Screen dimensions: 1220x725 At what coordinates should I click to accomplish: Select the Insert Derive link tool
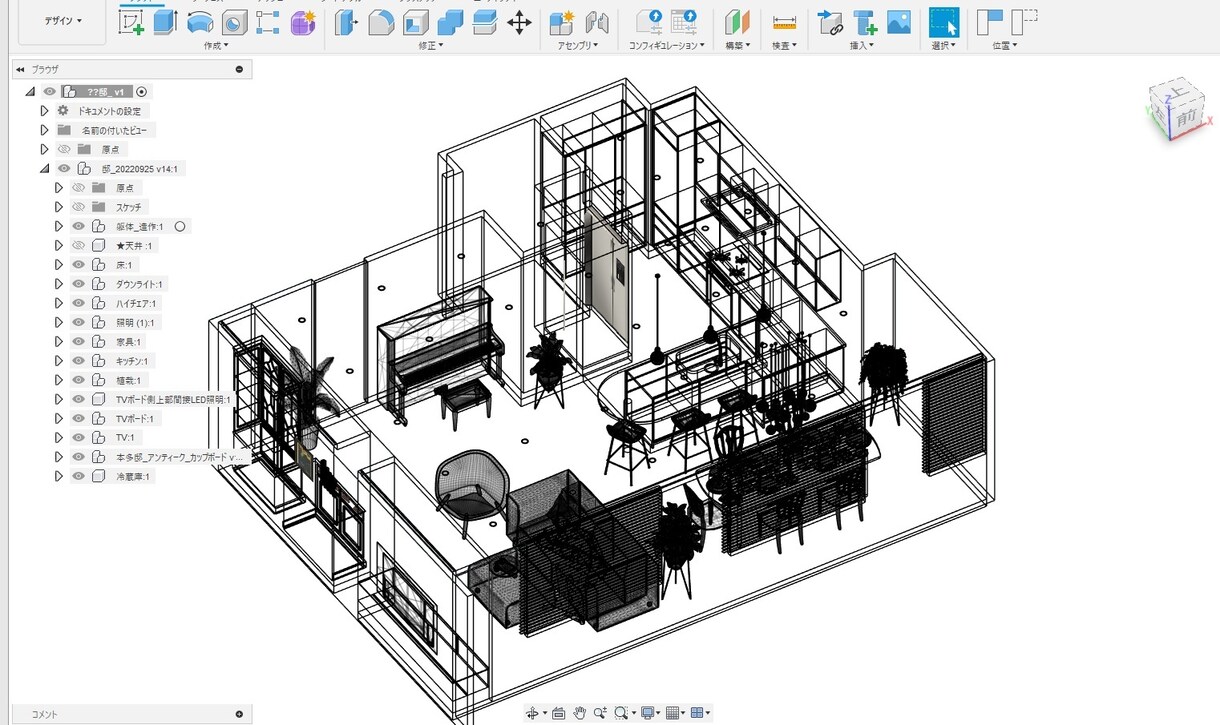[830, 22]
